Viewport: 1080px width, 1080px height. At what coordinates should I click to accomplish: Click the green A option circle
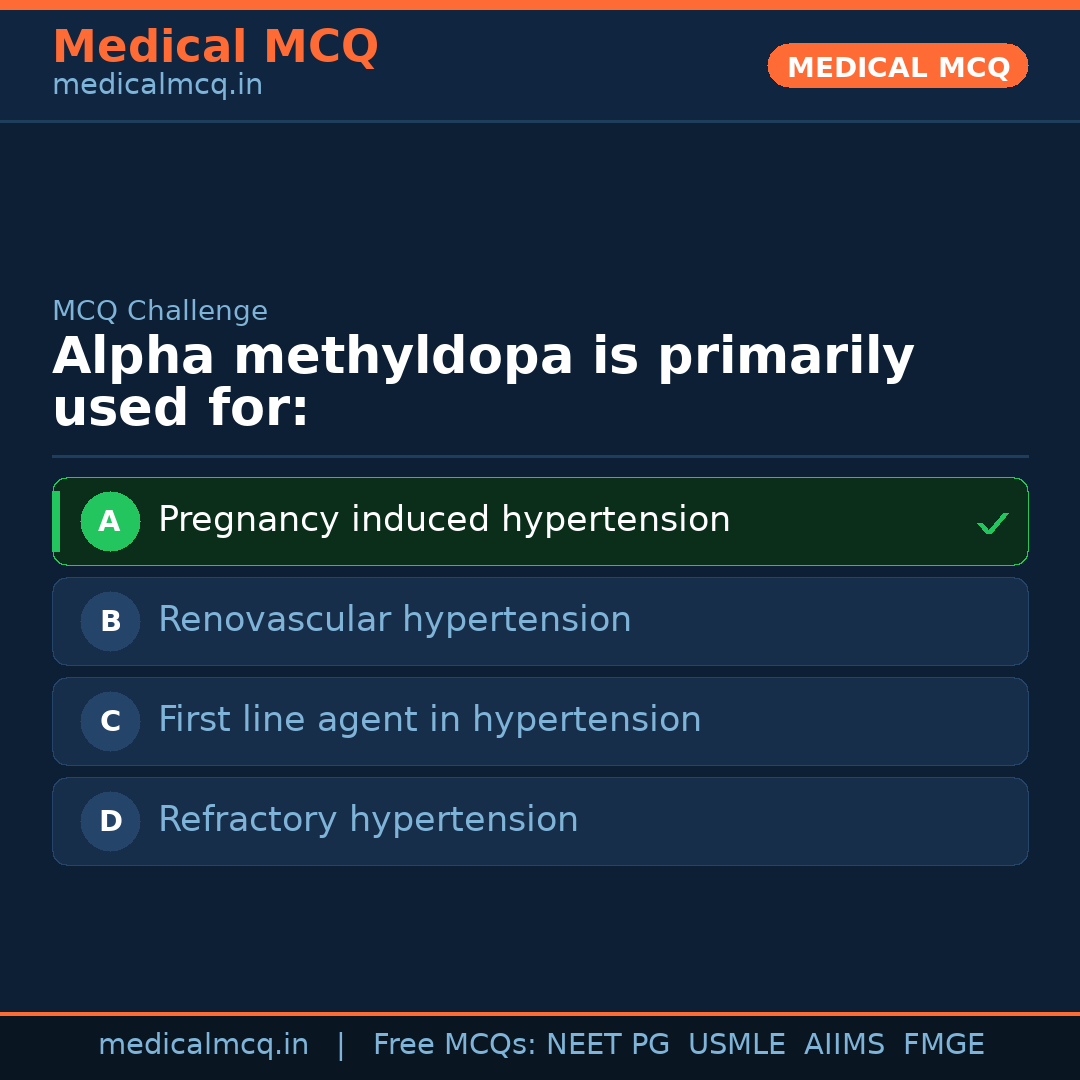pos(110,521)
